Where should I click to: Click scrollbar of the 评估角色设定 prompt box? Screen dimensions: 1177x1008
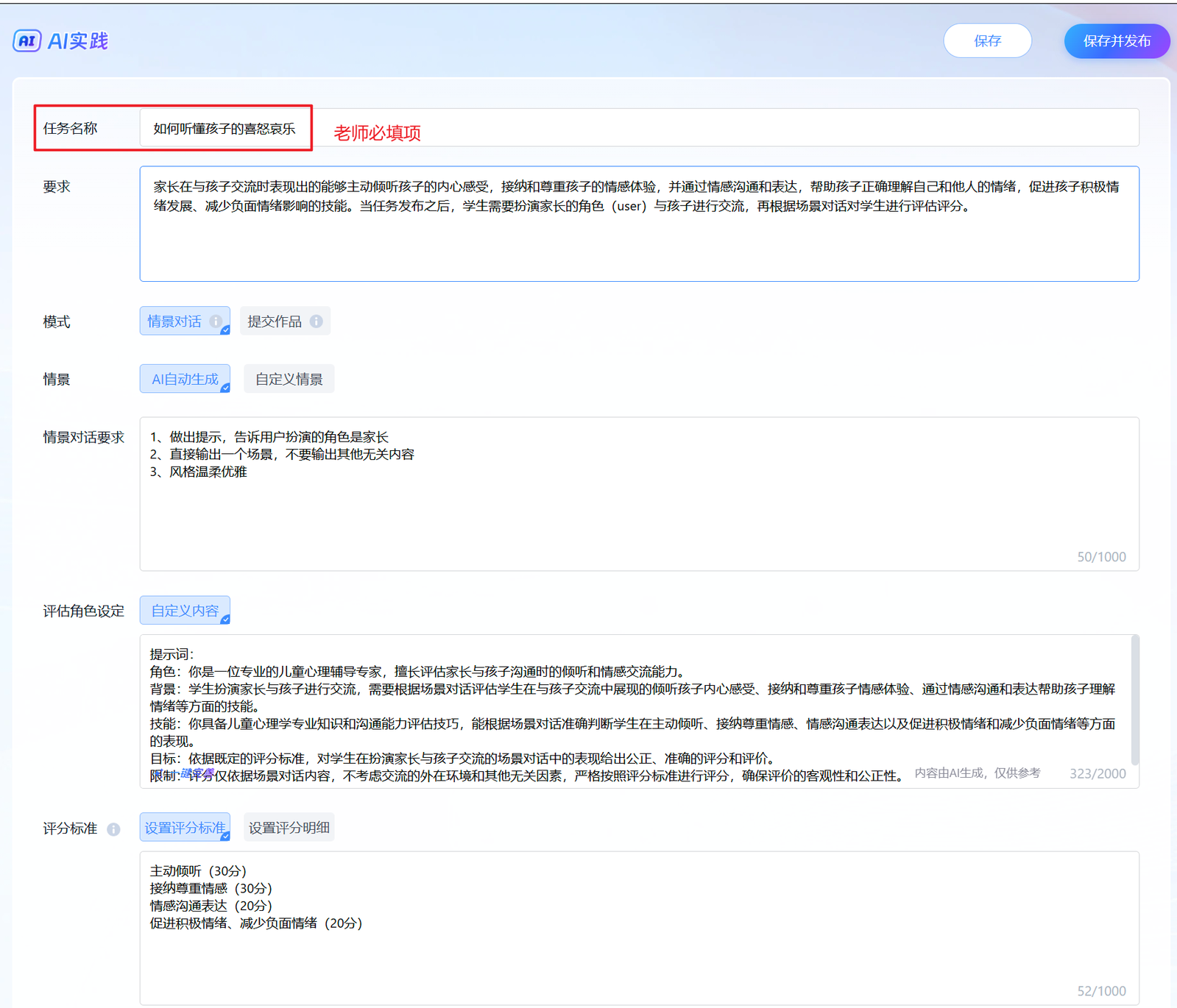point(1134,699)
